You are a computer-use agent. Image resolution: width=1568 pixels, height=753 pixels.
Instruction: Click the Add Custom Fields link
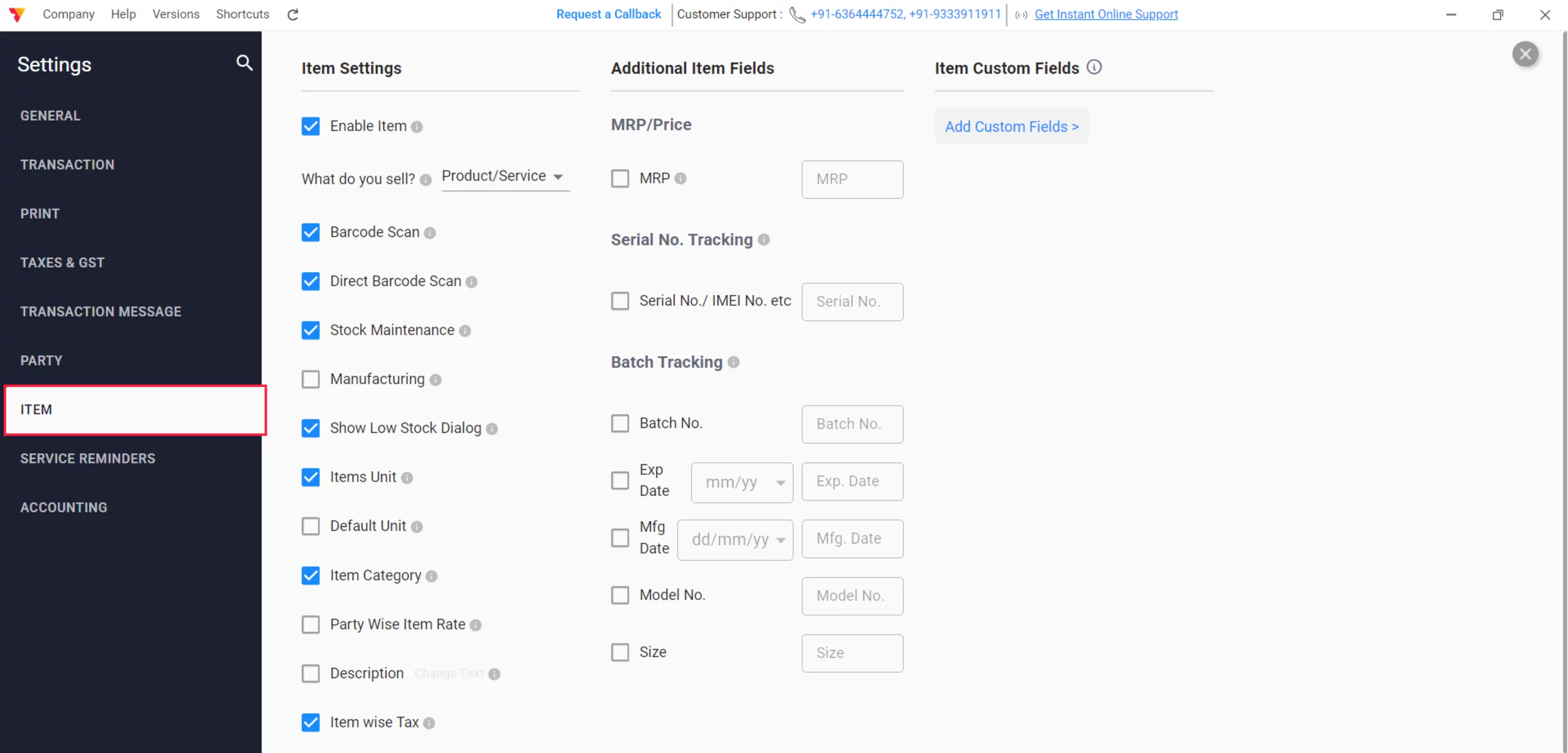point(1011,126)
